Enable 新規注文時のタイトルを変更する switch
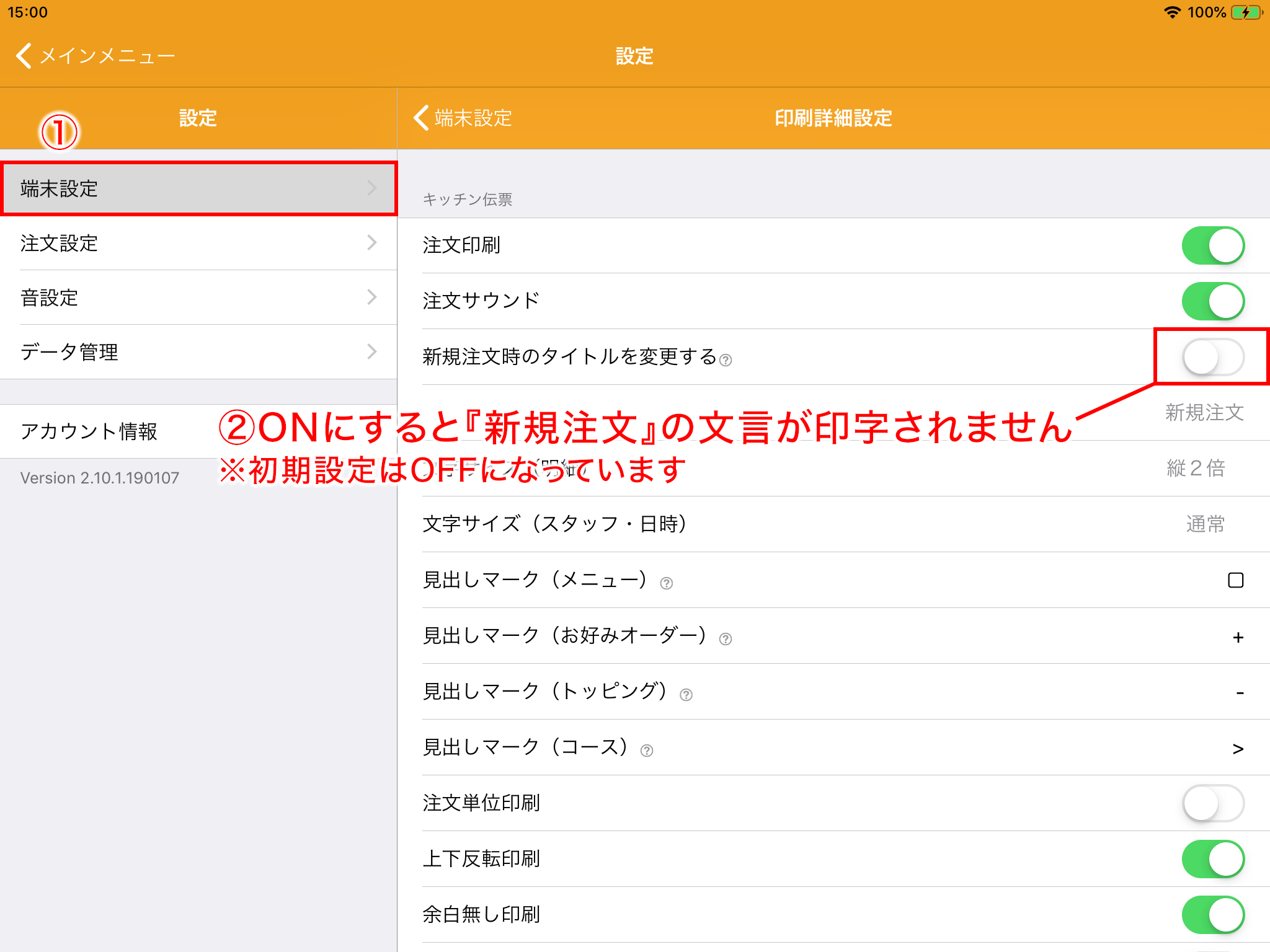 click(1213, 357)
